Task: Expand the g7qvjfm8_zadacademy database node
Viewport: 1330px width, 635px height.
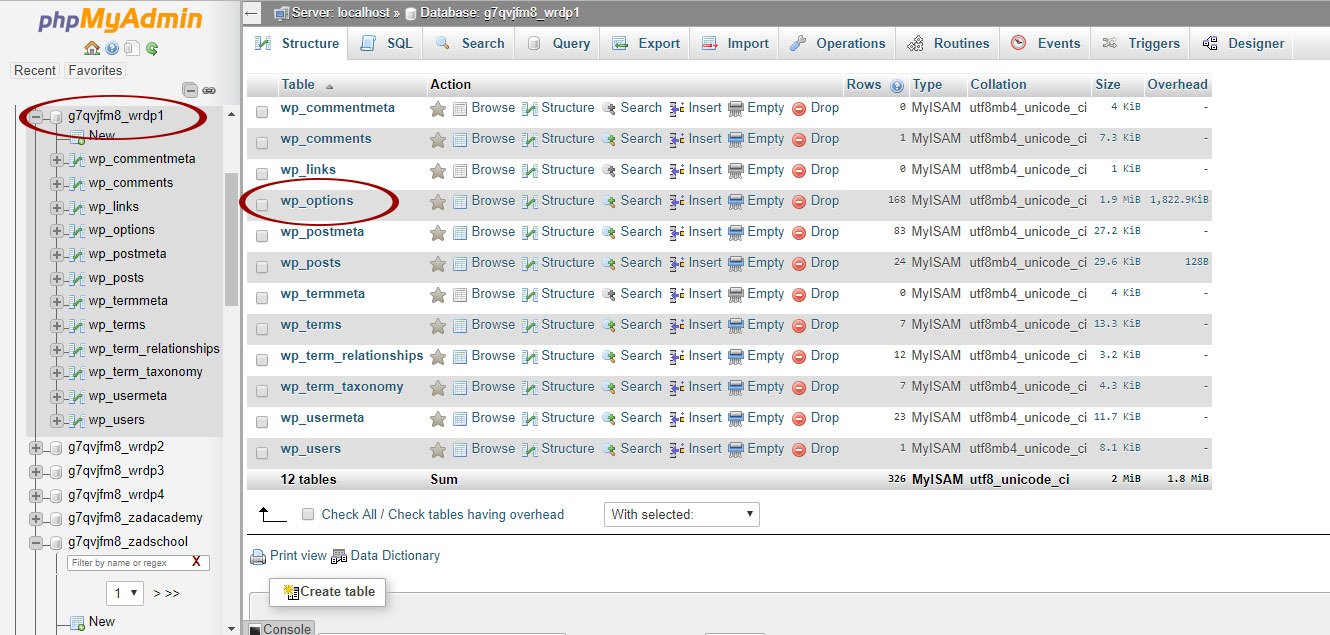Action: 36,519
